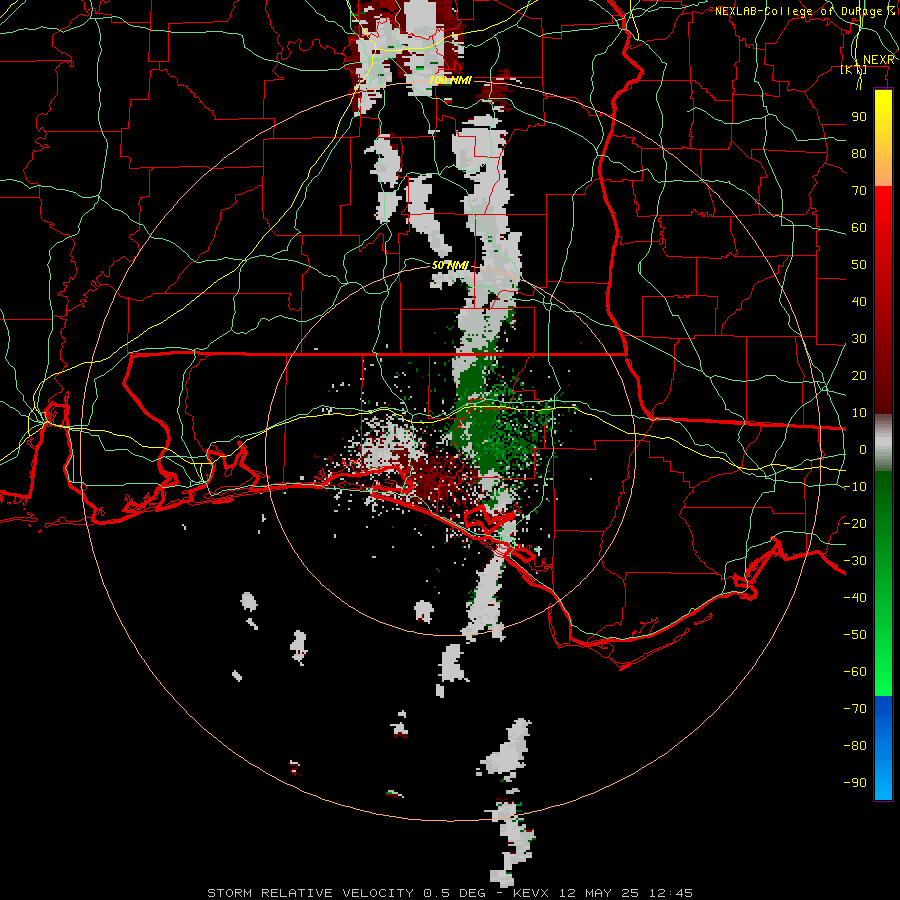Screen dimensions: 900x900
Task: Select the -40 scale label
Action: click(x=855, y=598)
